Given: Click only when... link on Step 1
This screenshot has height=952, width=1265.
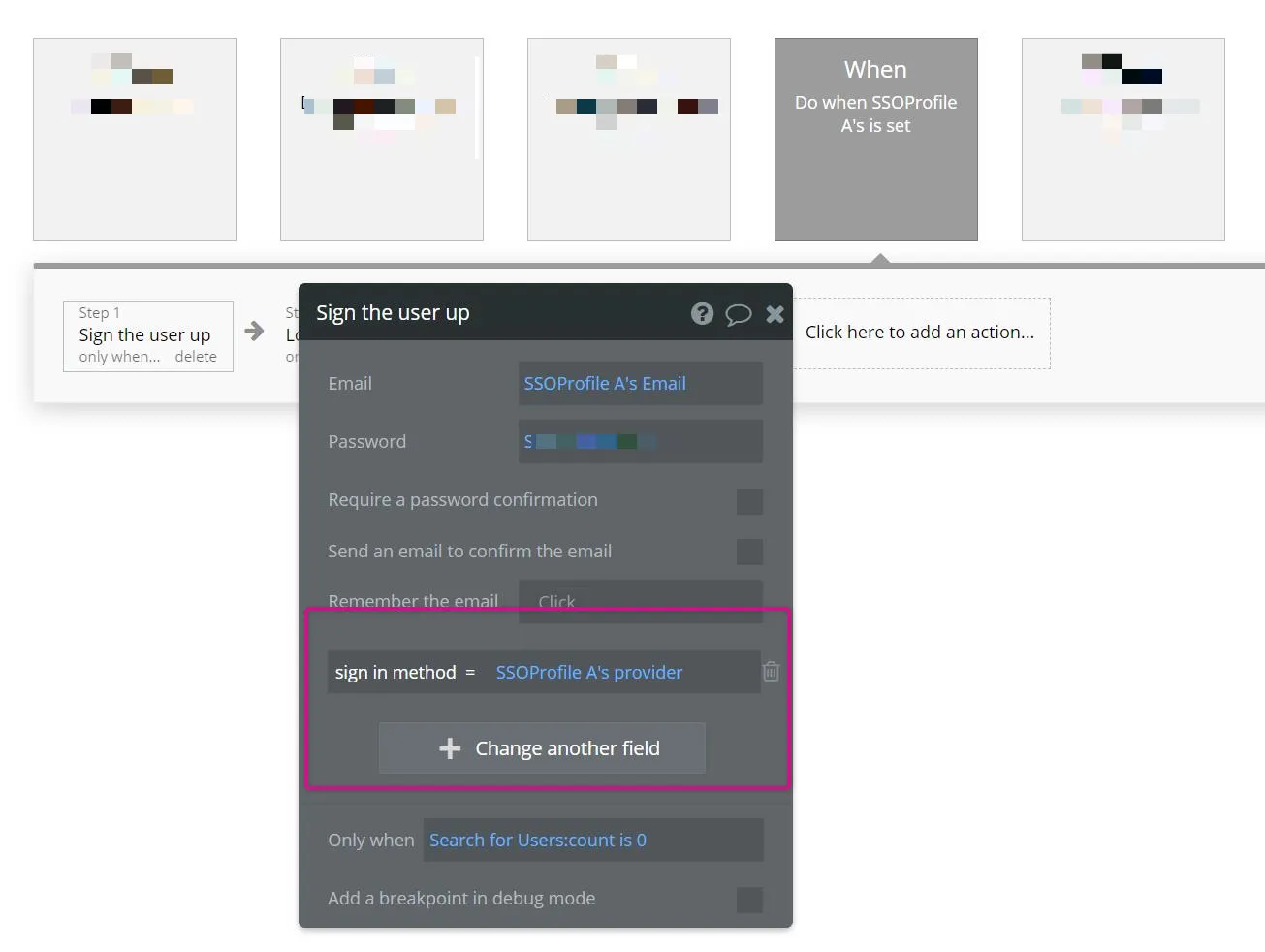Looking at the screenshot, I should click(119, 357).
